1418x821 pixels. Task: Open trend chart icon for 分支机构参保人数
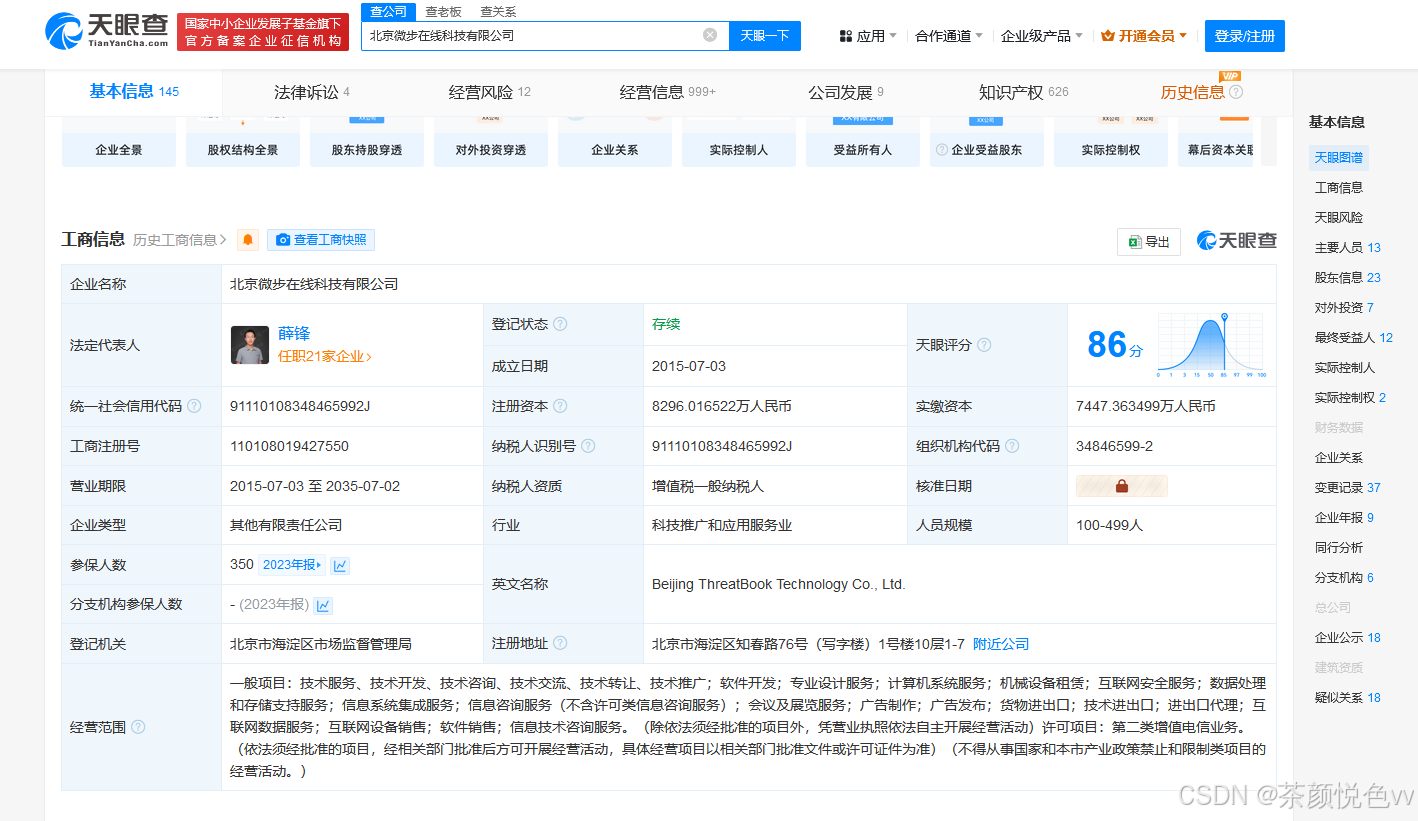(x=323, y=605)
